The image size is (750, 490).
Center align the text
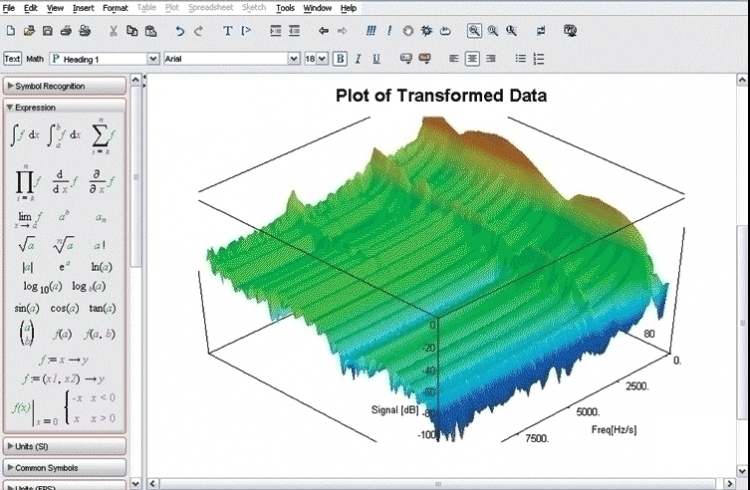pos(472,59)
